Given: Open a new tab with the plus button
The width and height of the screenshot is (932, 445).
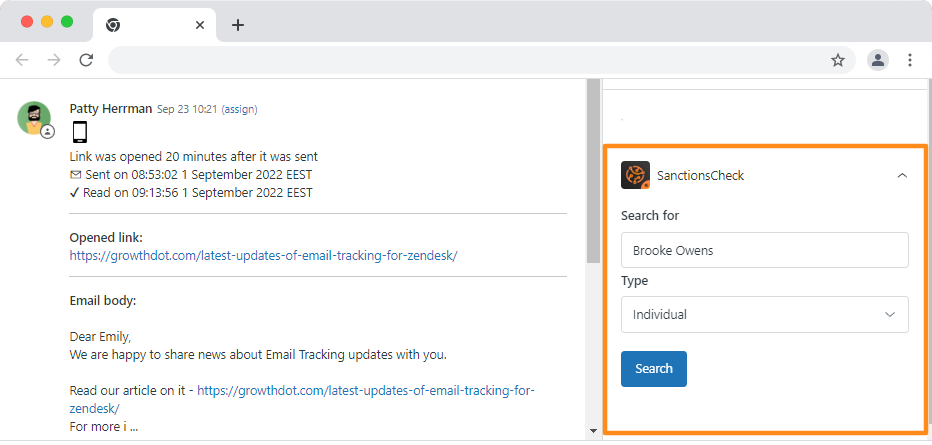Looking at the screenshot, I should click(x=238, y=25).
